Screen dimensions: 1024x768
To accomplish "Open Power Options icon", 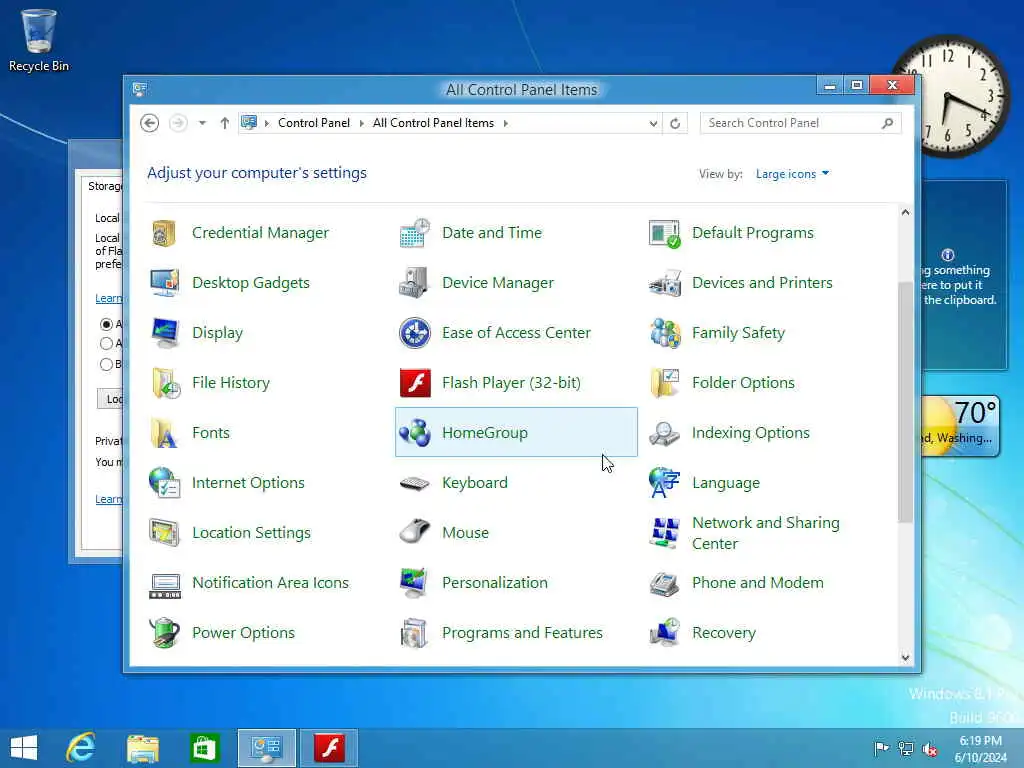I will tap(164, 633).
